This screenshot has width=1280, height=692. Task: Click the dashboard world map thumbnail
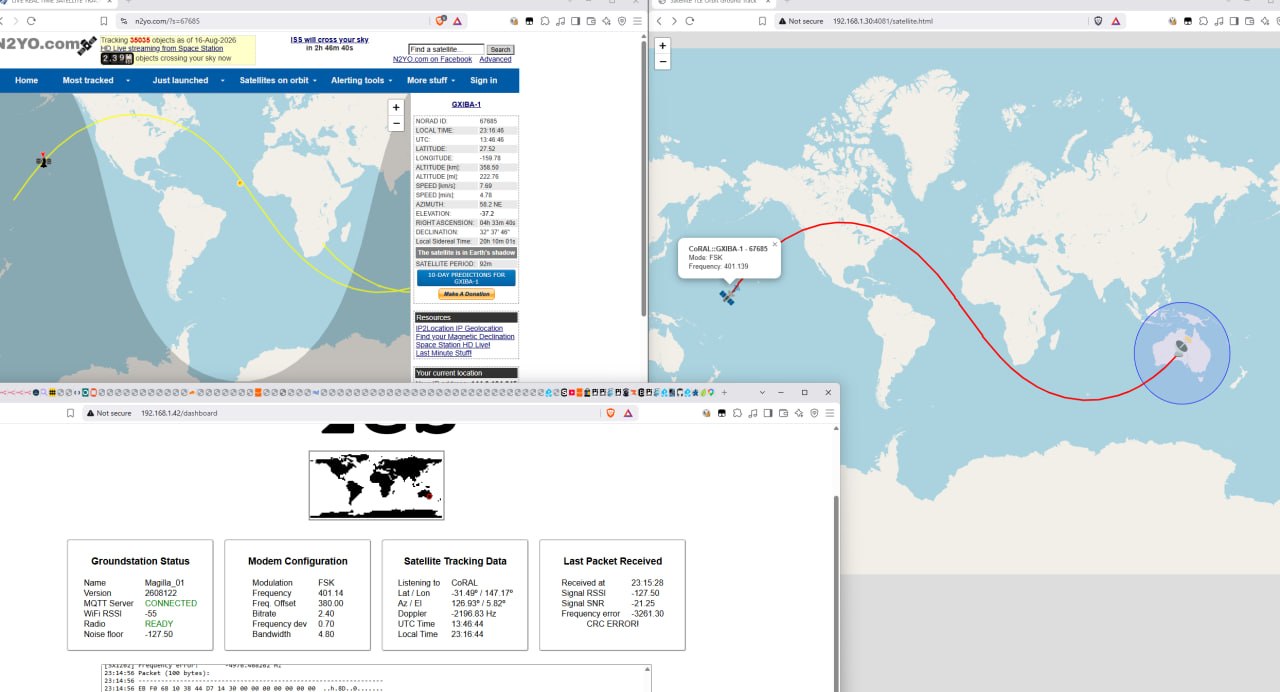click(x=376, y=485)
